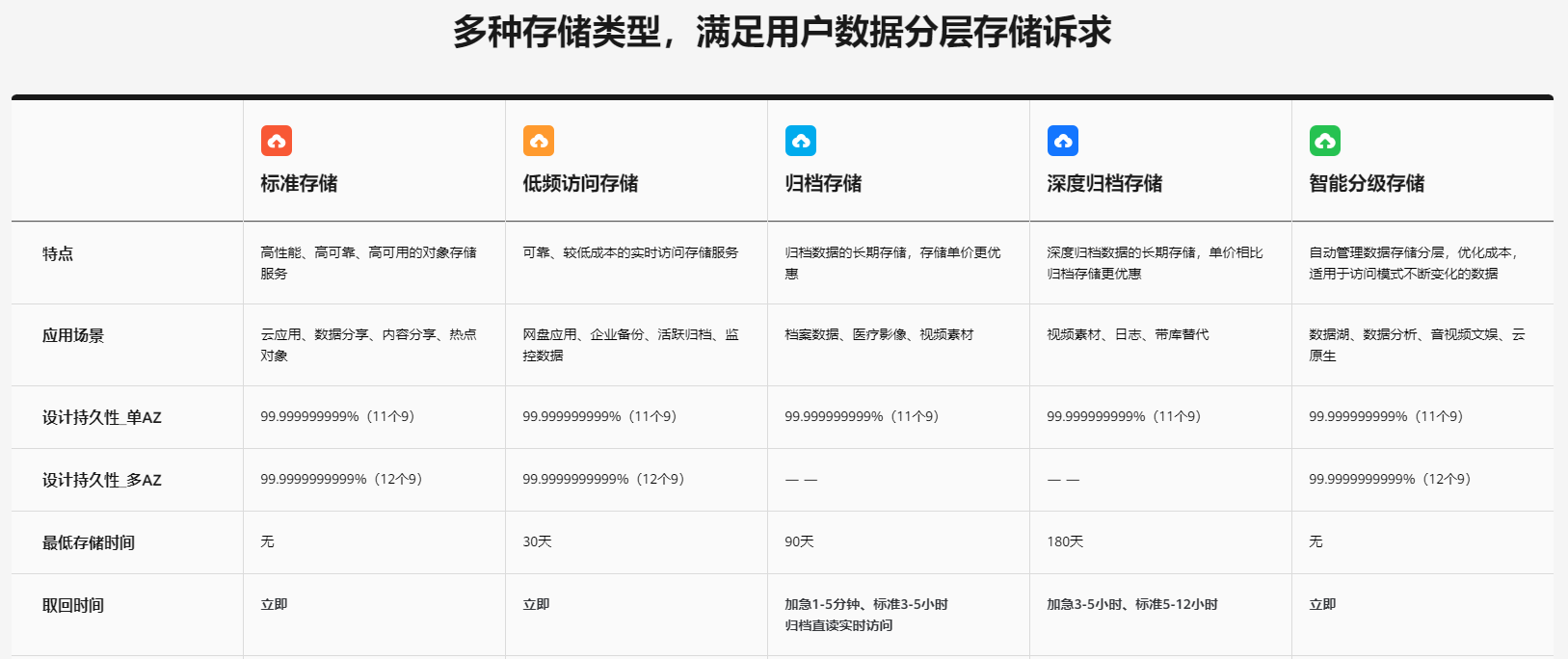Image resolution: width=1568 pixels, height=659 pixels.
Task: Click the 90天 minimum storage cell
Action: (x=799, y=541)
